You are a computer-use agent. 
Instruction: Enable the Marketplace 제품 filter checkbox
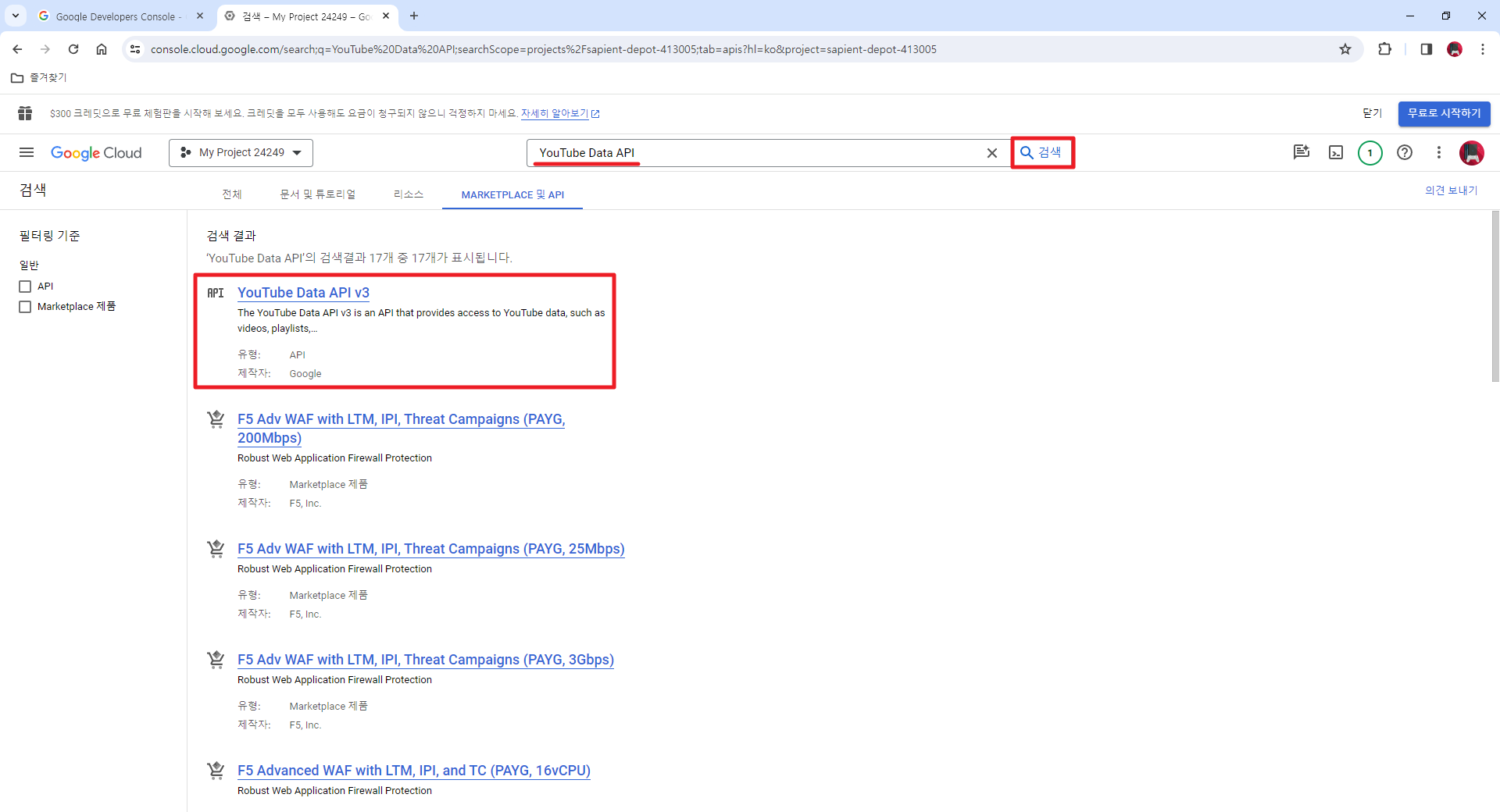25,306
